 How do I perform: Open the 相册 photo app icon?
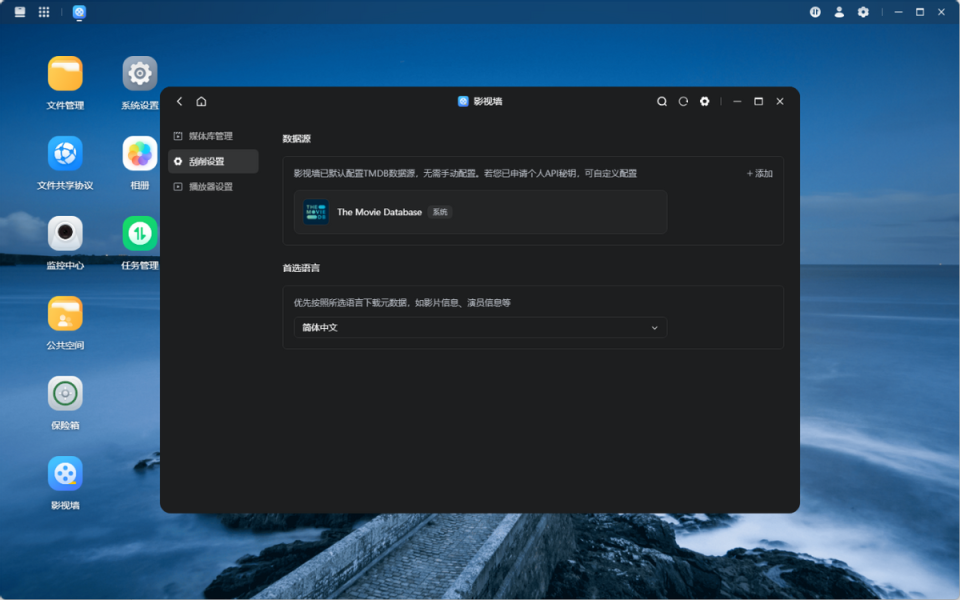(140, 154)
